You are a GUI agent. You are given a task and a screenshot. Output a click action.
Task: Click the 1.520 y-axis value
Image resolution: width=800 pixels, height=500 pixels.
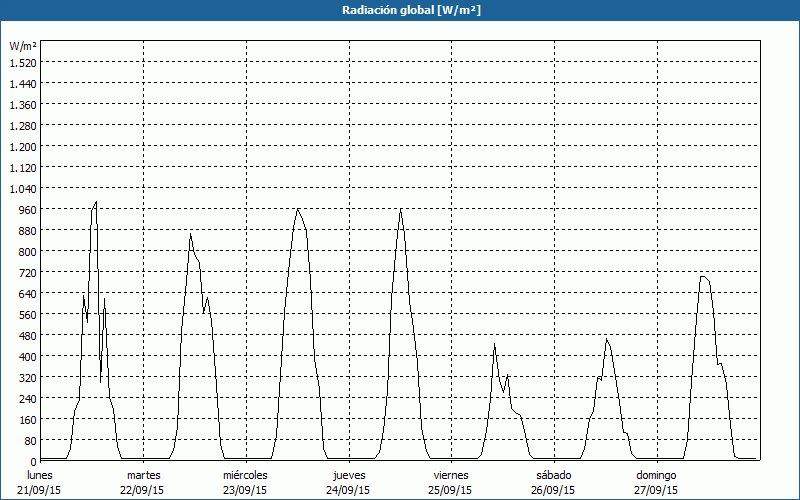coord(23,62)
